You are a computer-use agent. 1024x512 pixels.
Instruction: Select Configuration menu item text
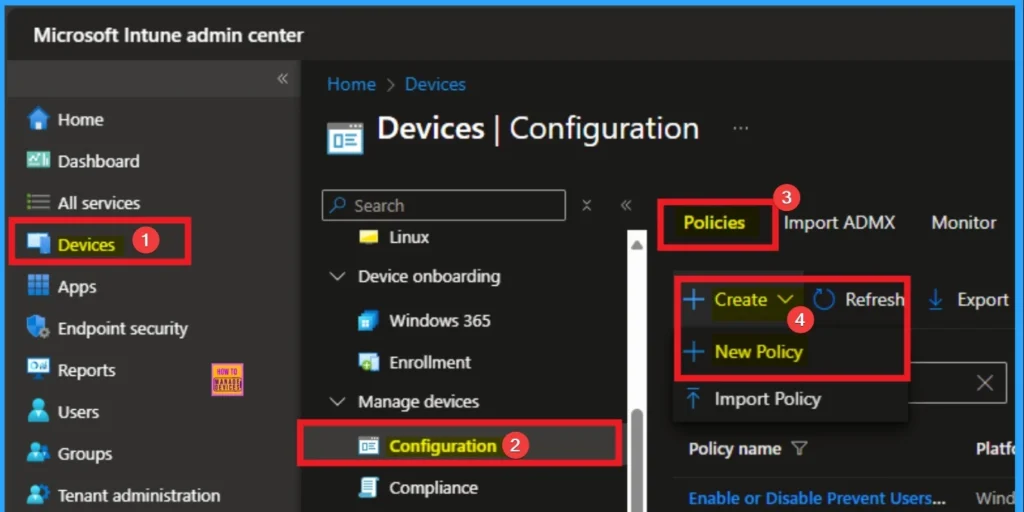coord(443,446)
